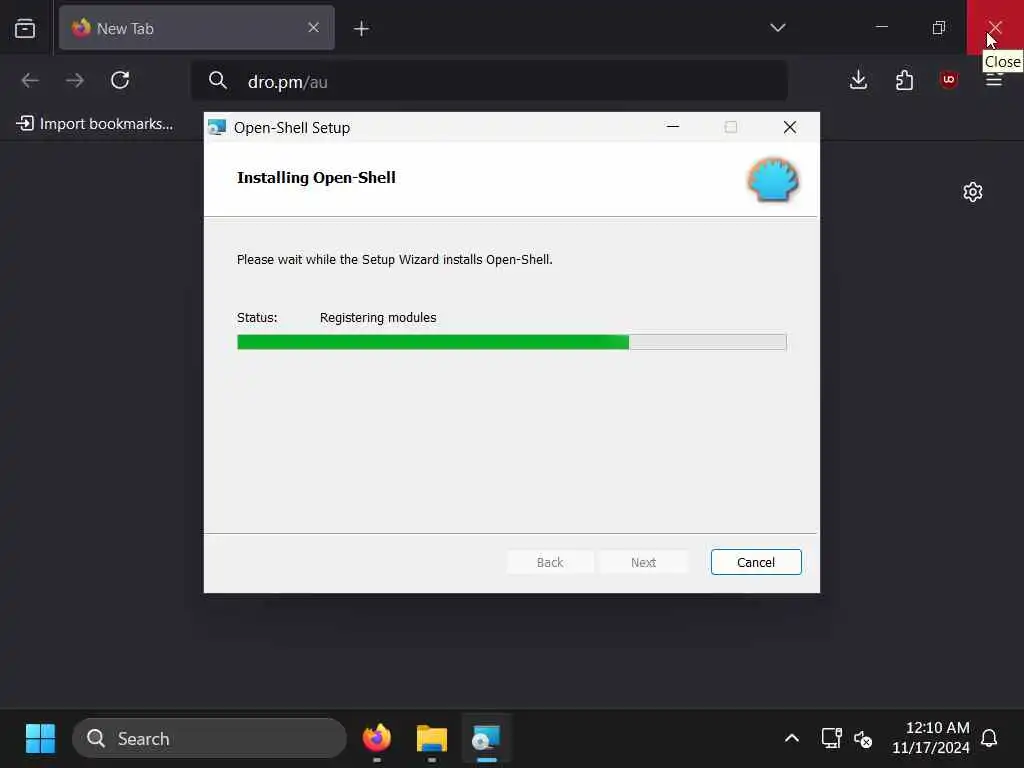Screen dimensions: 1024x768
Task: Open the Firefox downloads panel
Action: (x=858, y=80)
